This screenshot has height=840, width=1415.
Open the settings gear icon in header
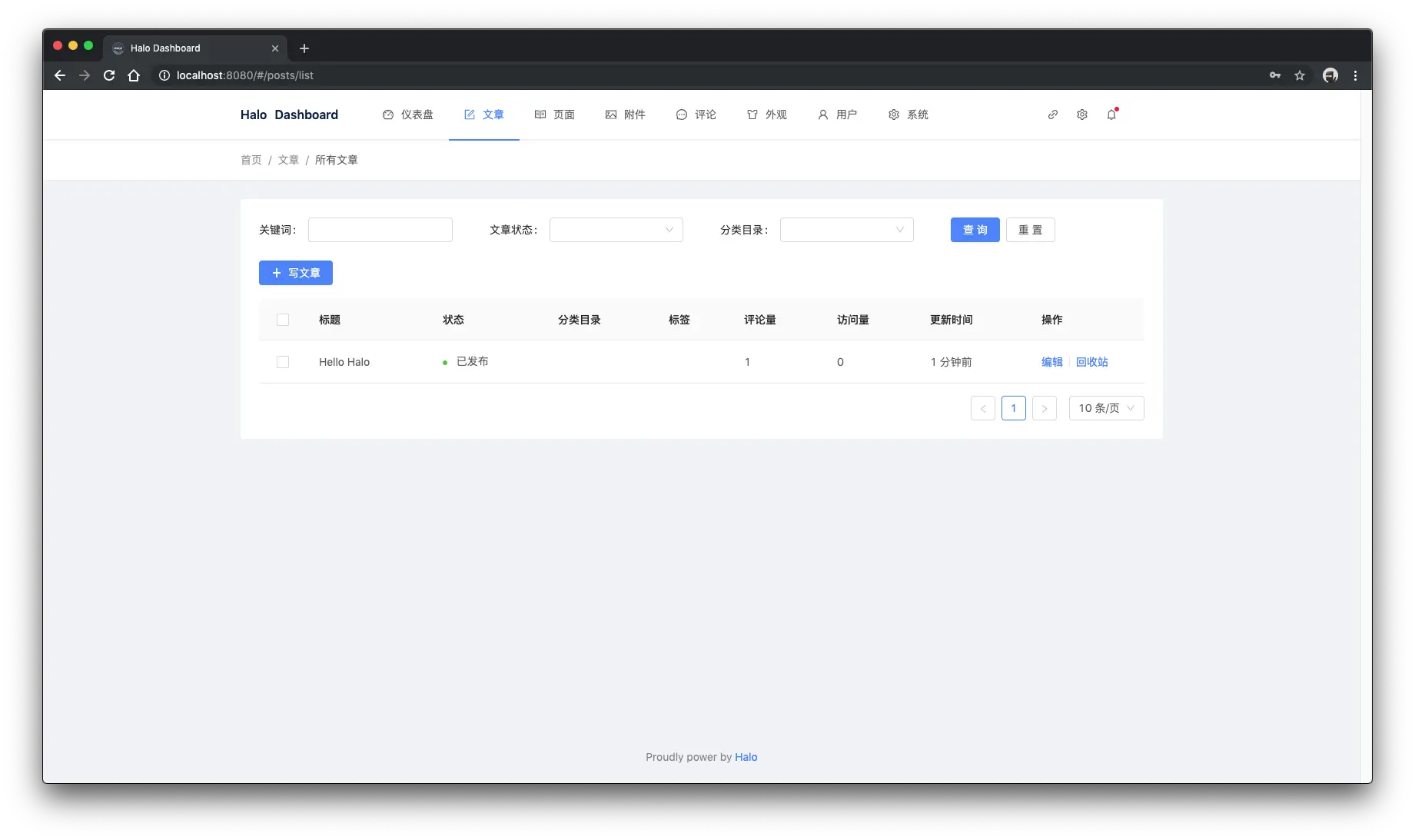coord(1082,115)
